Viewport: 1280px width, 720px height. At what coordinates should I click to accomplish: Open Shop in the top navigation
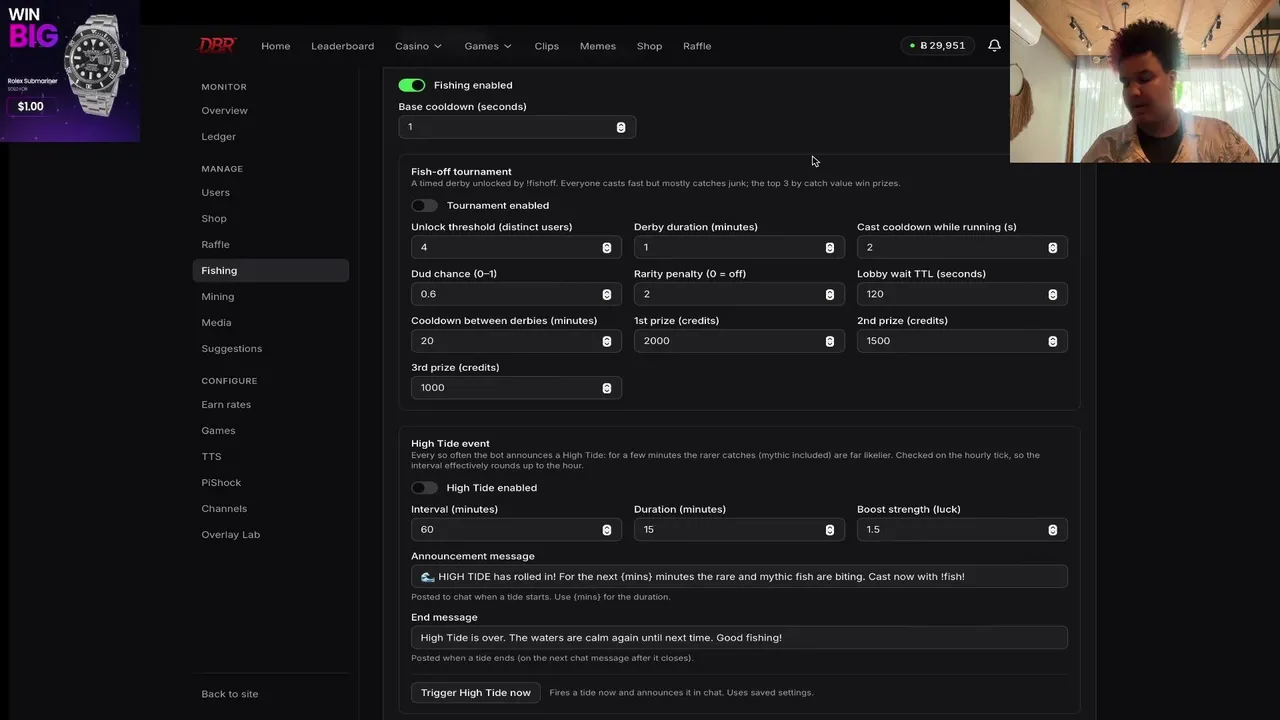pyautogui.click(x=649, y=46)
